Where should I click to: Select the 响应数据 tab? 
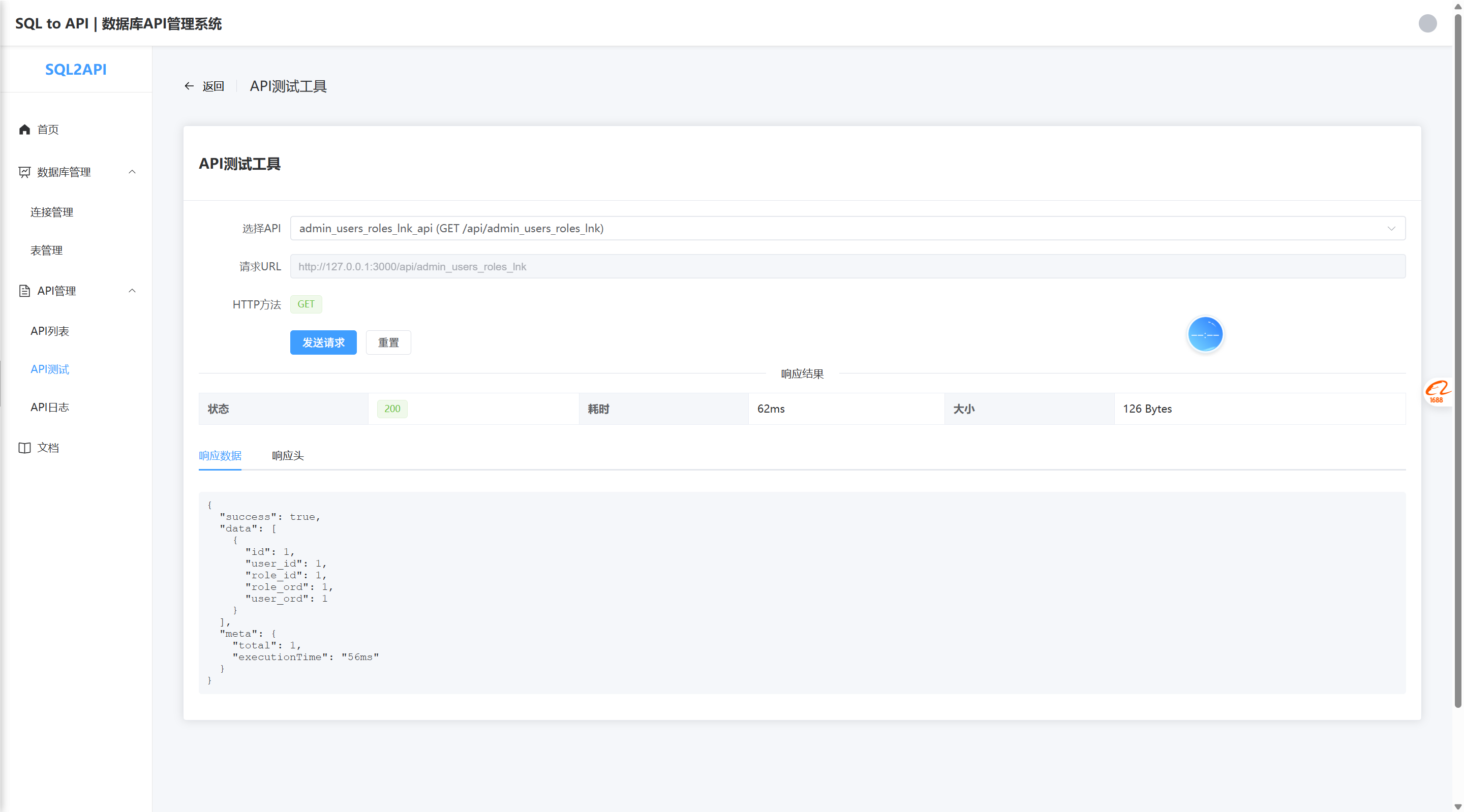tap(220, 456)
